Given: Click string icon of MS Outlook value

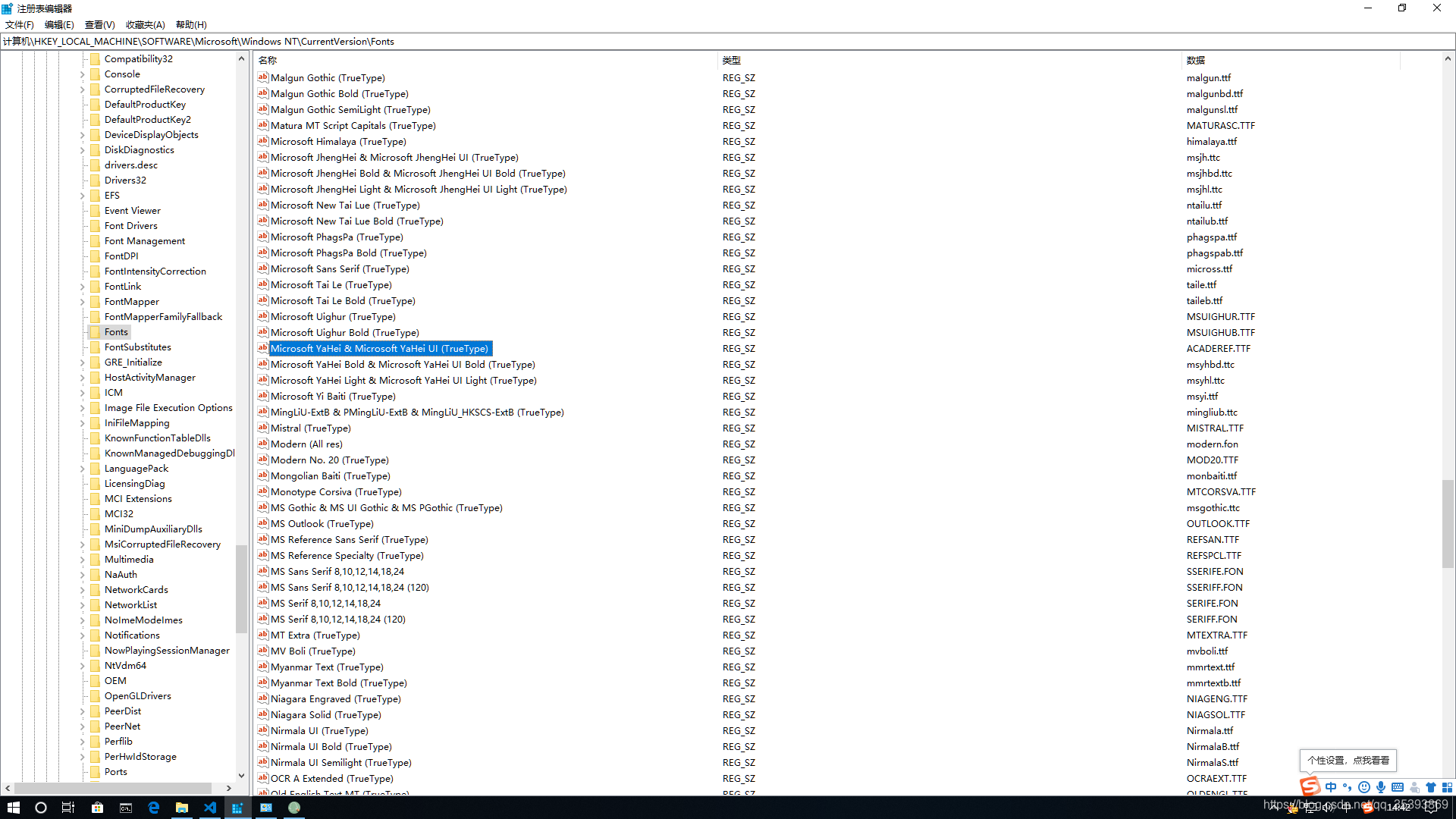Looking at the screenshot, I should point(263,523).
